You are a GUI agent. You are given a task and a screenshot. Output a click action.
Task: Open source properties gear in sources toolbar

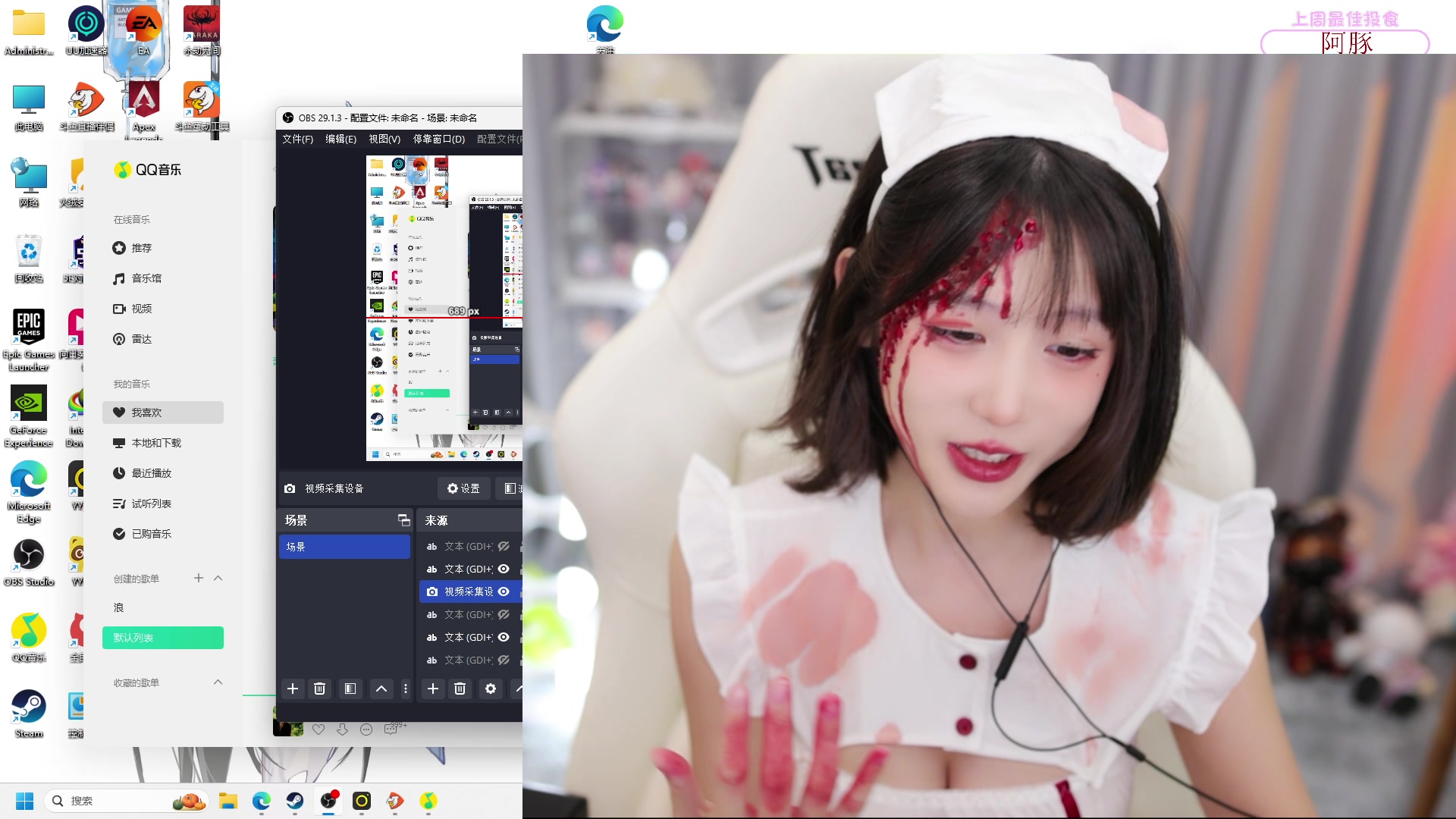[x=491, y=689]
